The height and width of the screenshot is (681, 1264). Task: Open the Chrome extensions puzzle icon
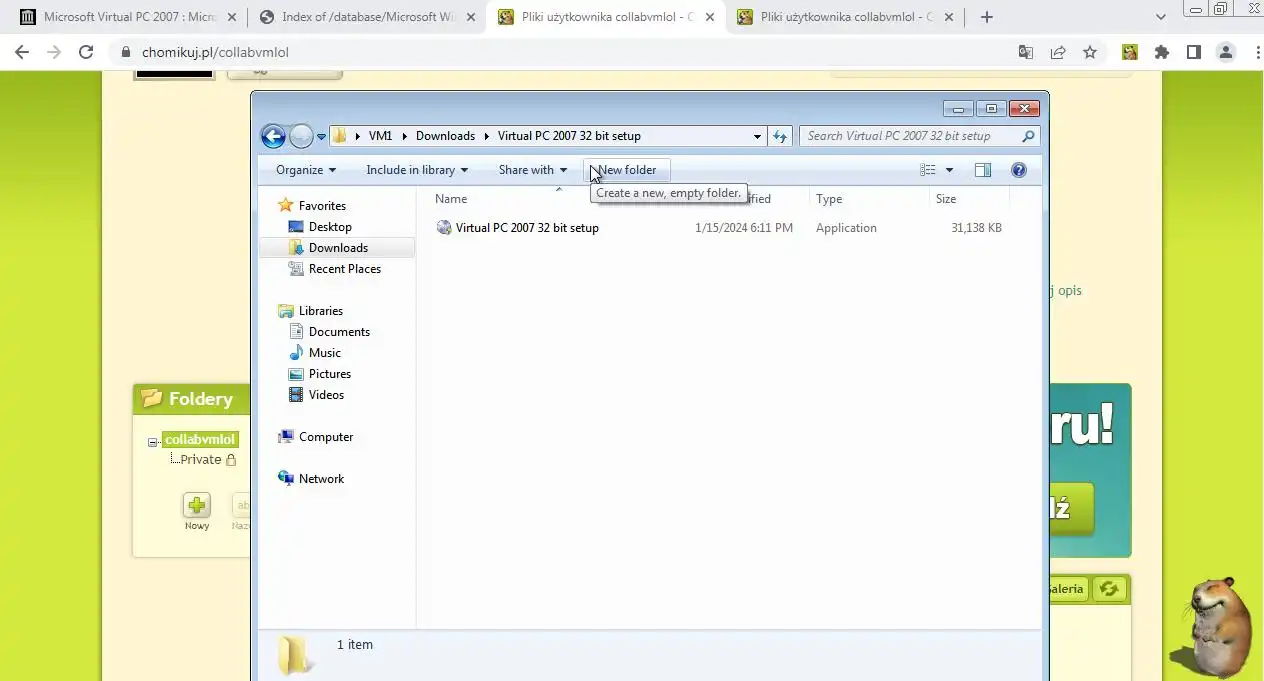click(x=1162, y=52)
